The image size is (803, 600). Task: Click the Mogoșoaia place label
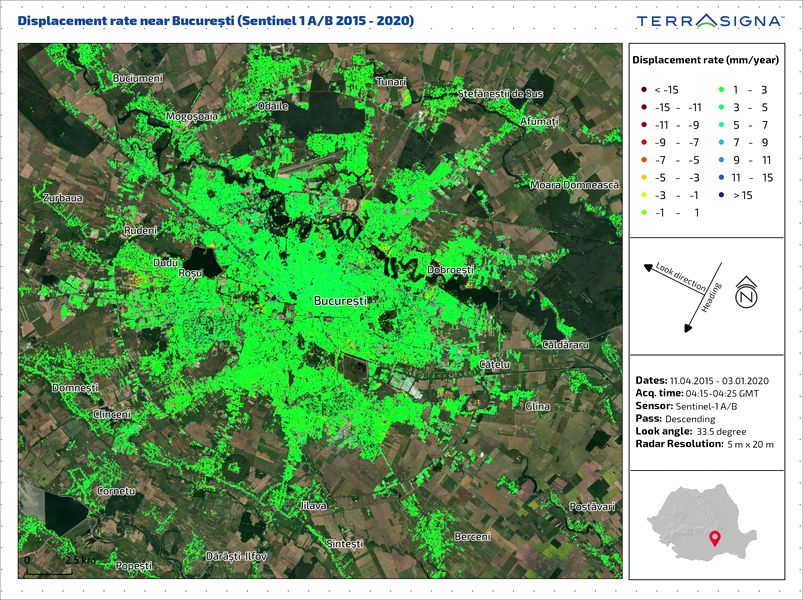point(192,117)
